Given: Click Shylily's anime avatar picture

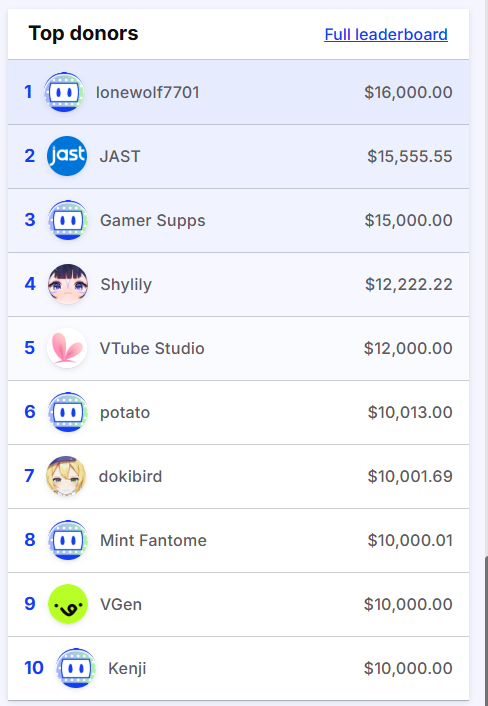Looking at the screenshot, I should pos(68,284).
